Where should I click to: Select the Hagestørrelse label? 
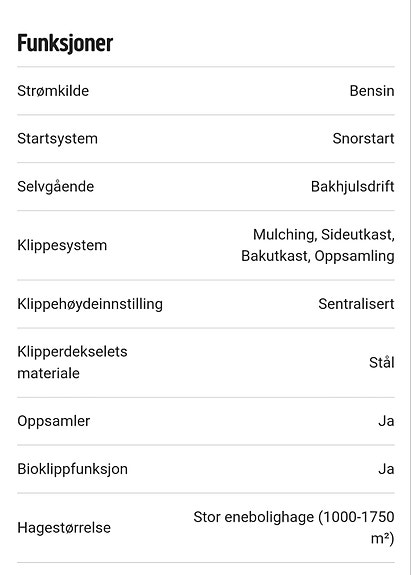pos(64,528)
